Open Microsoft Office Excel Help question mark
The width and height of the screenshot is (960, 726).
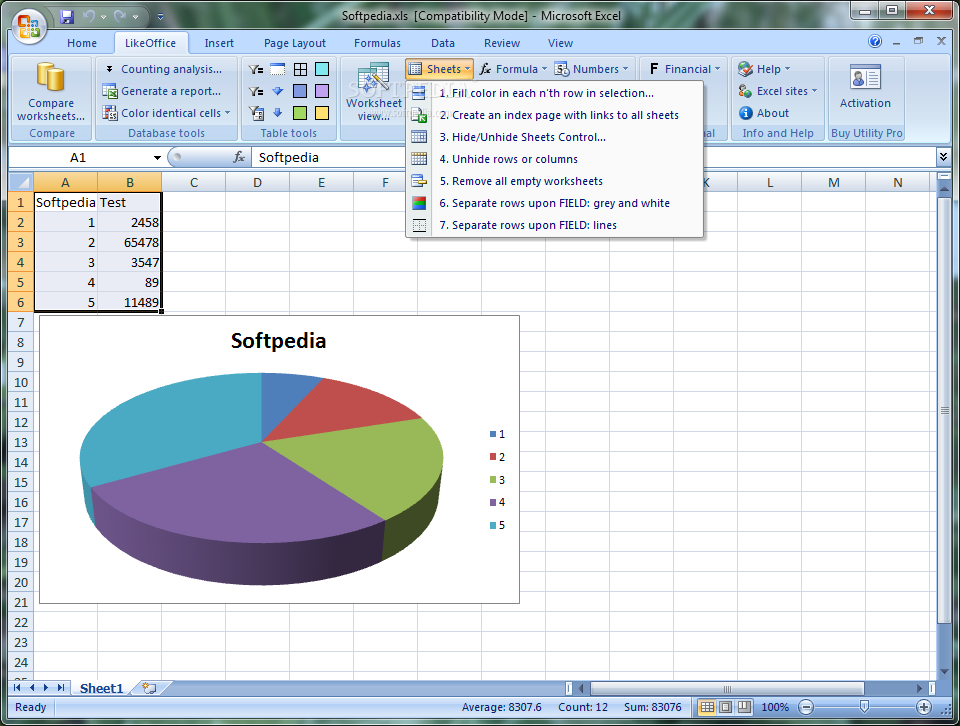[875, 42]
